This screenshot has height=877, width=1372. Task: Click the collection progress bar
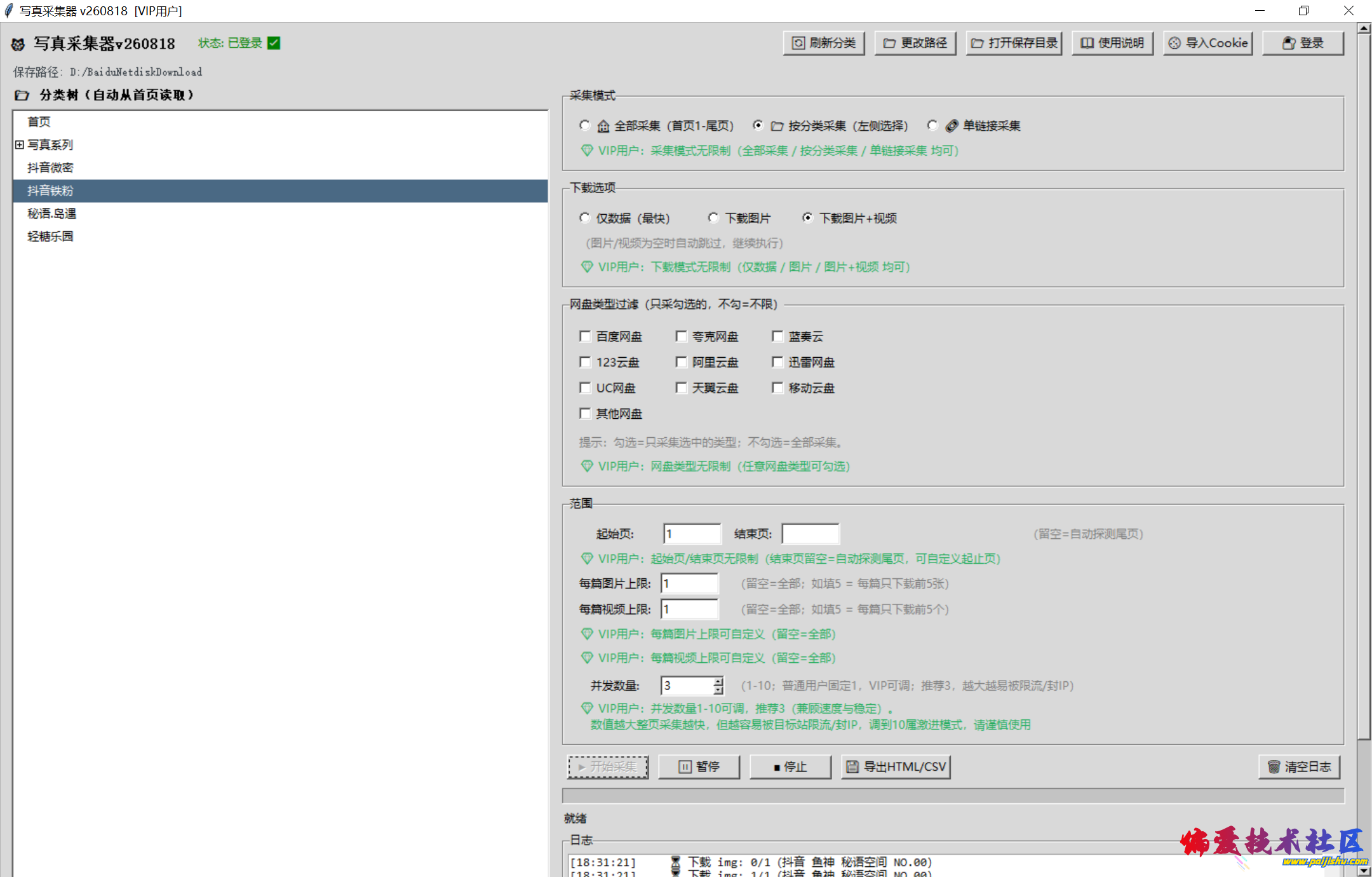(953, 796)
